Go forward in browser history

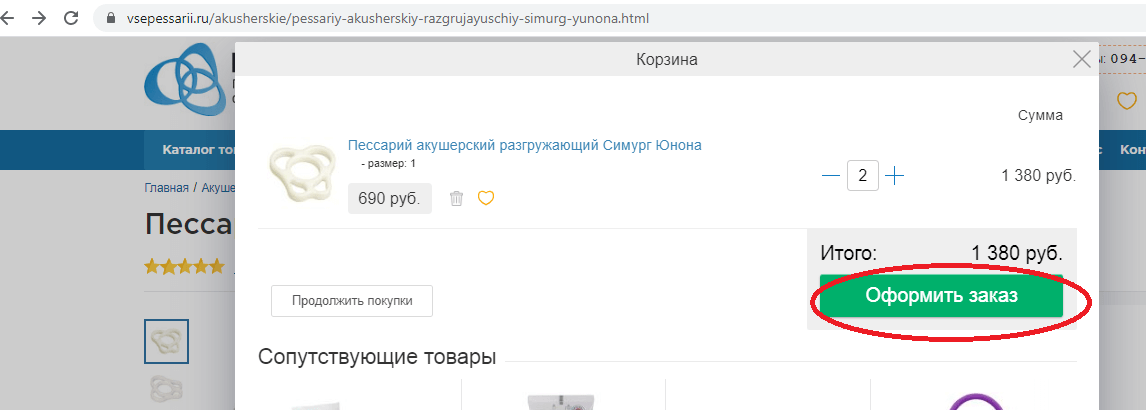[38, 18]
